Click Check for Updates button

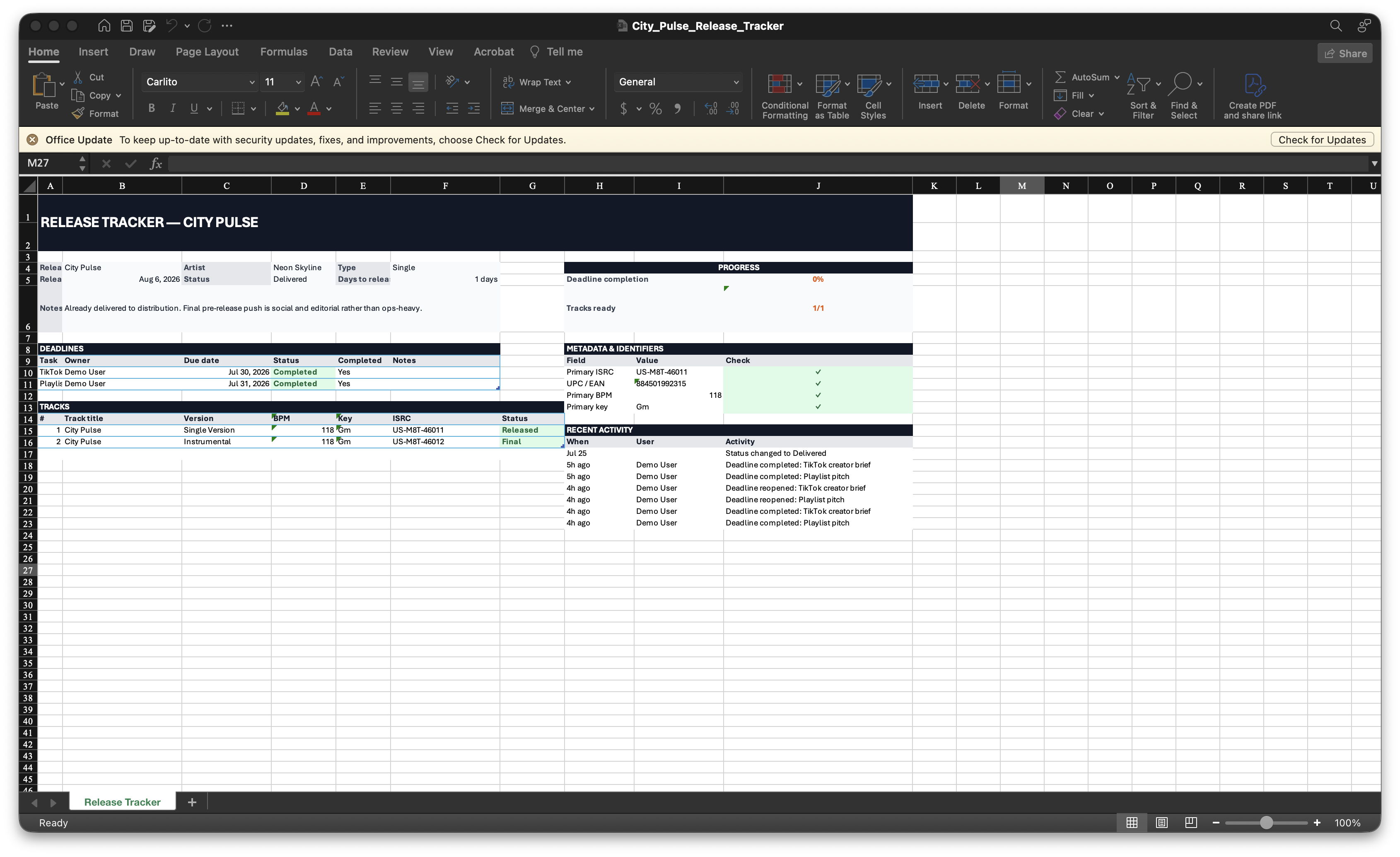(x=1322, y=140)
